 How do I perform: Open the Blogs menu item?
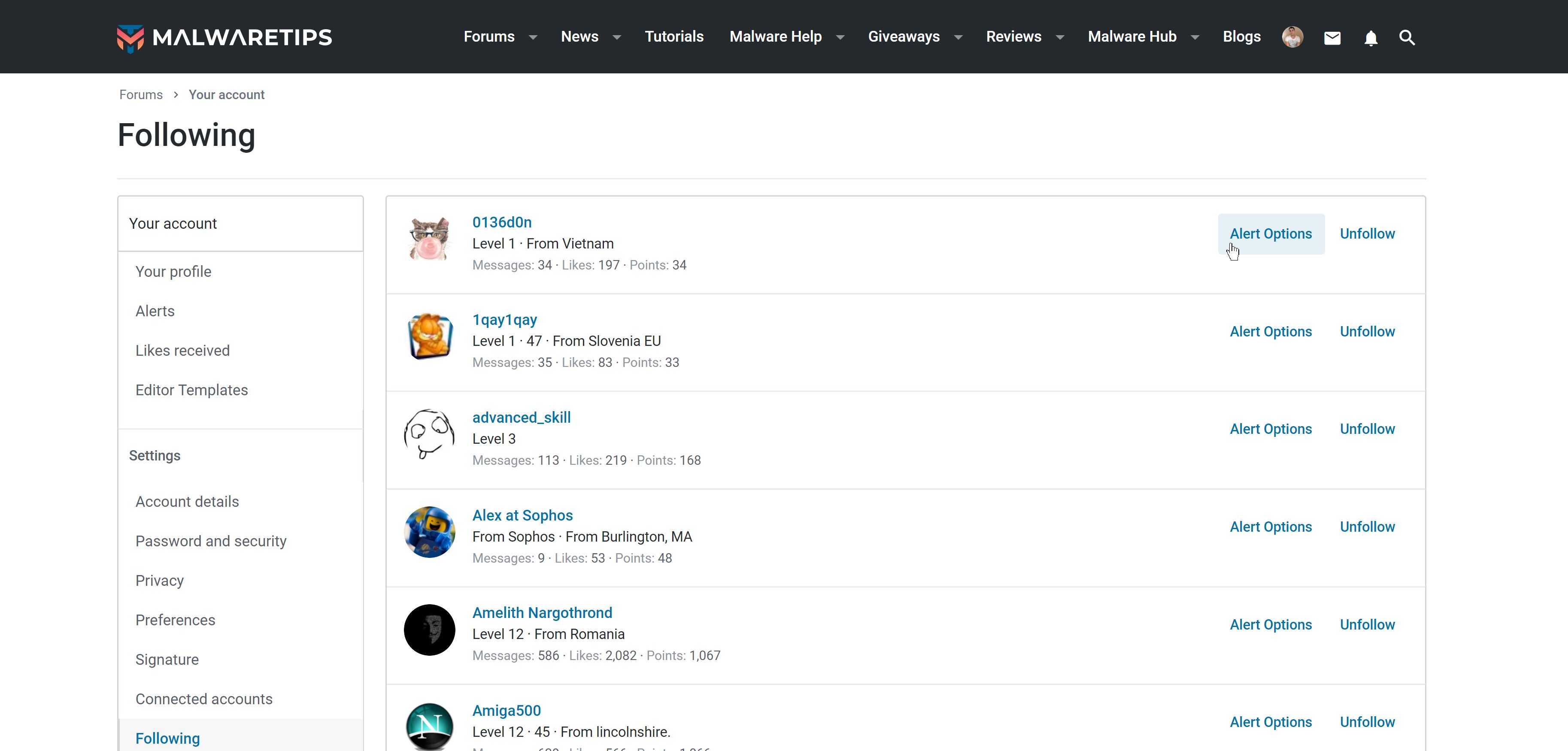[x=1241, y=36]
